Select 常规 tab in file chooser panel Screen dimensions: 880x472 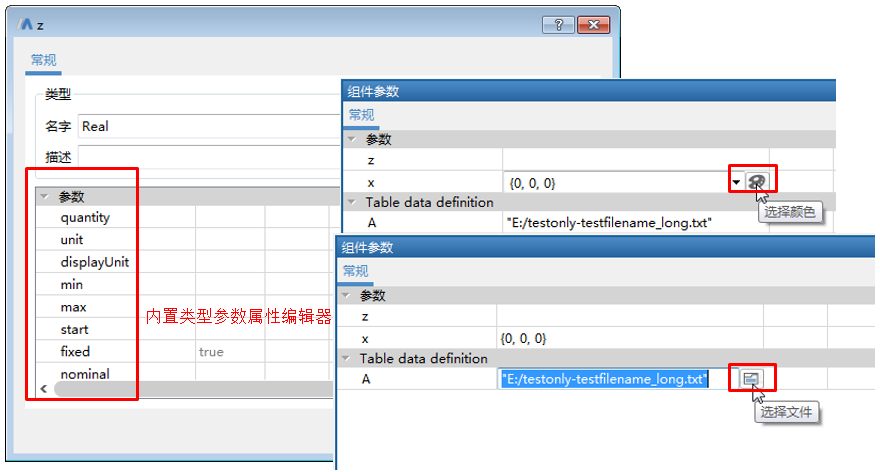[x=356, y=271]
